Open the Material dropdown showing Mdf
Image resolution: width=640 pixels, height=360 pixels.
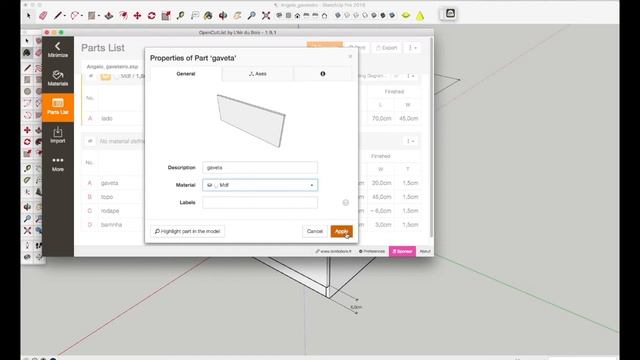260,185
